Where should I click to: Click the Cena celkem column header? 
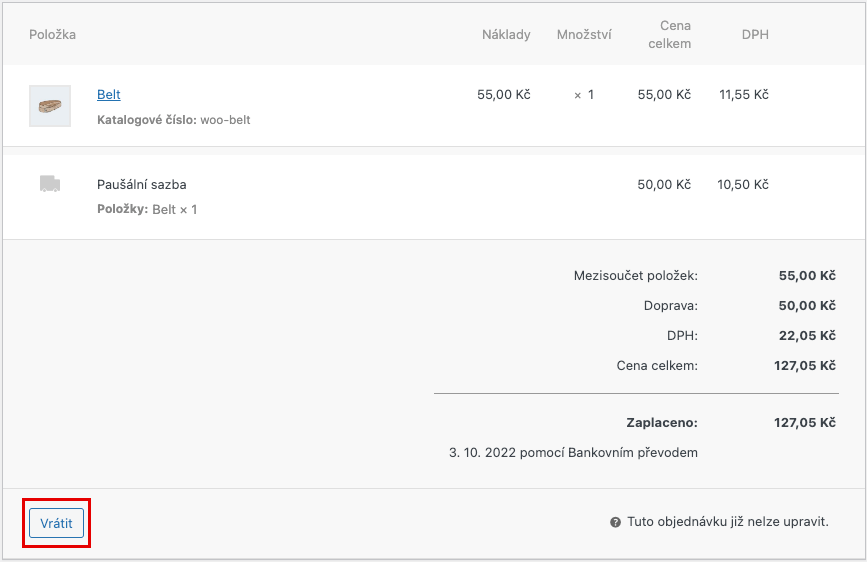coord(670,35)
